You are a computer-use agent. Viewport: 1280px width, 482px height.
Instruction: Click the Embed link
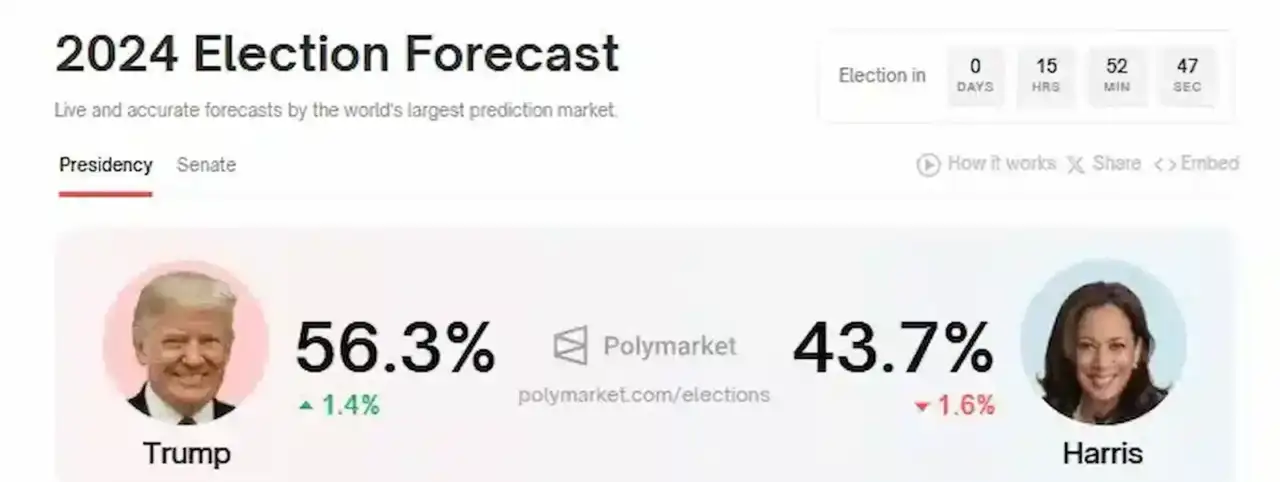(x=1209, y=164)
